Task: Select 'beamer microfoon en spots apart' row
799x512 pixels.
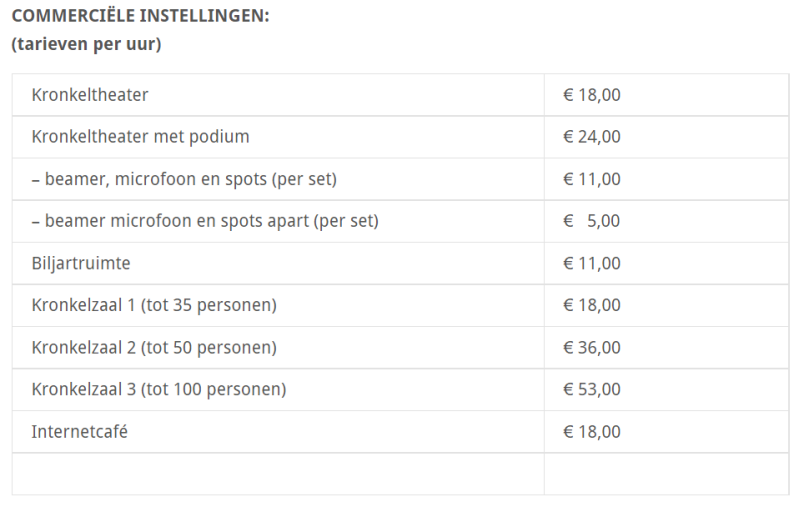Action: coord(205,221)
